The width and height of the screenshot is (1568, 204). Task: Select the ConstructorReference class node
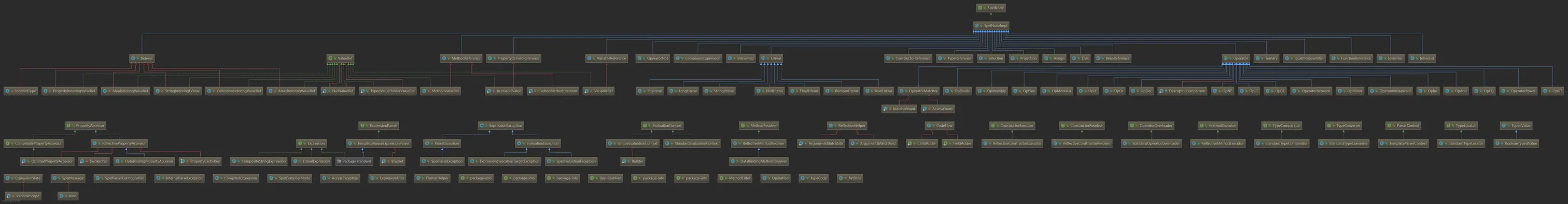(908, 59)
